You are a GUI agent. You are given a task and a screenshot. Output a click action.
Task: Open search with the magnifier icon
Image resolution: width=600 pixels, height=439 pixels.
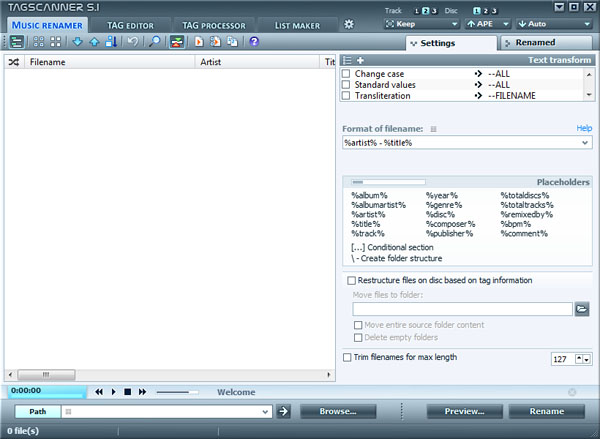click(x=155, y=41)
